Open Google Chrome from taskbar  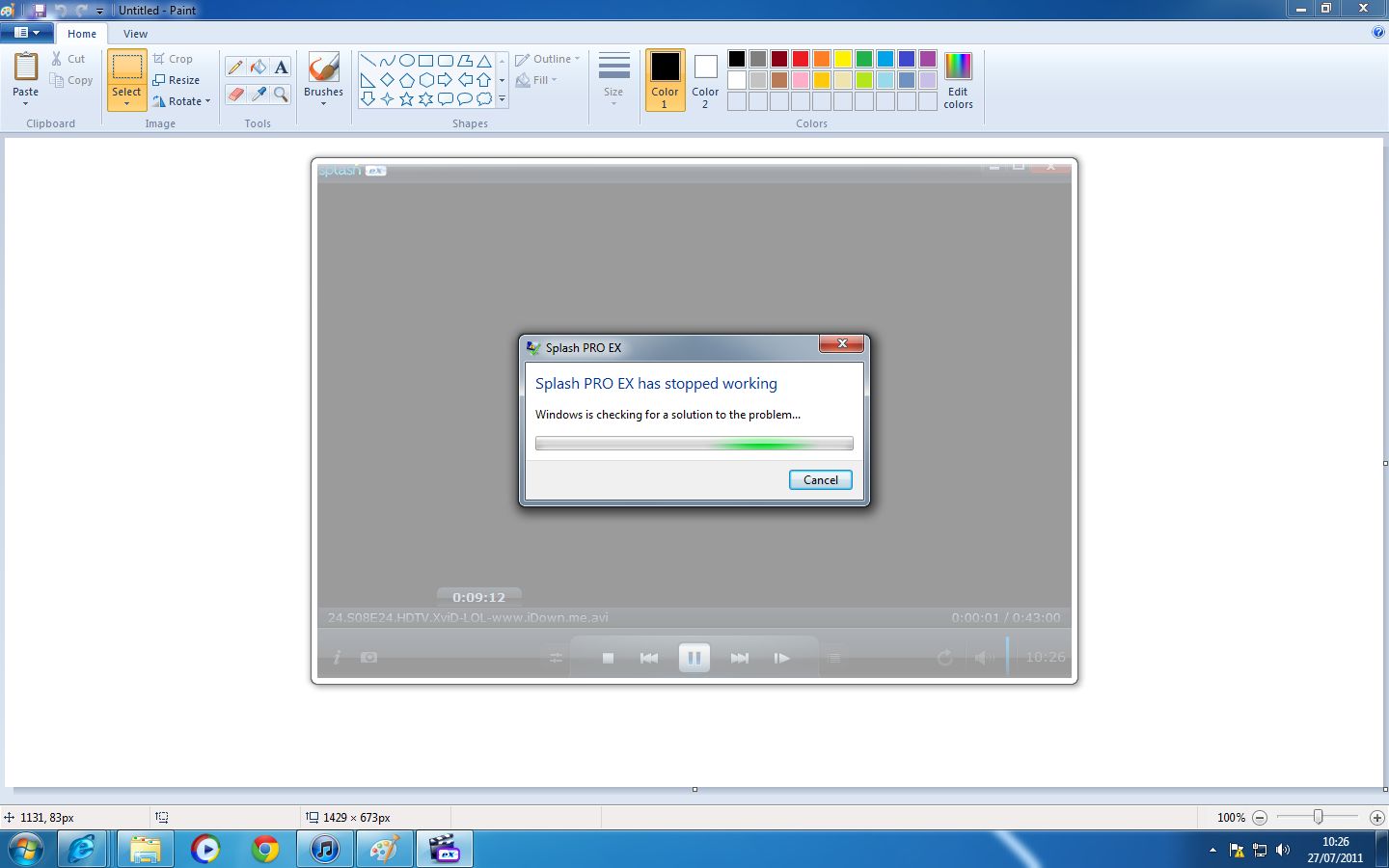(x=264, y=850)
